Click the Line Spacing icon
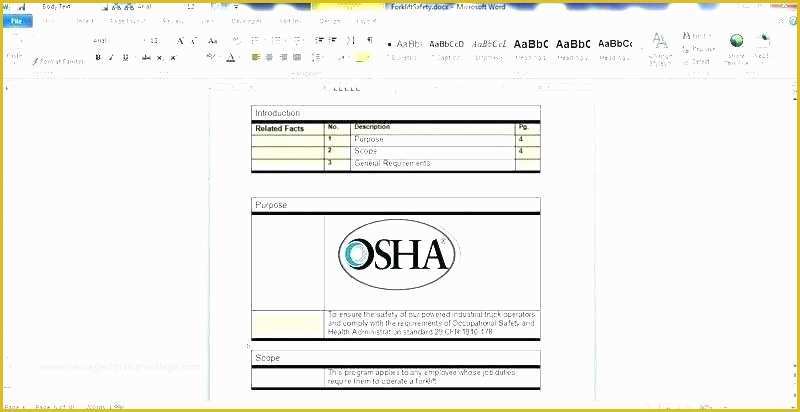 pyautogui.click(x=317, y=57)
